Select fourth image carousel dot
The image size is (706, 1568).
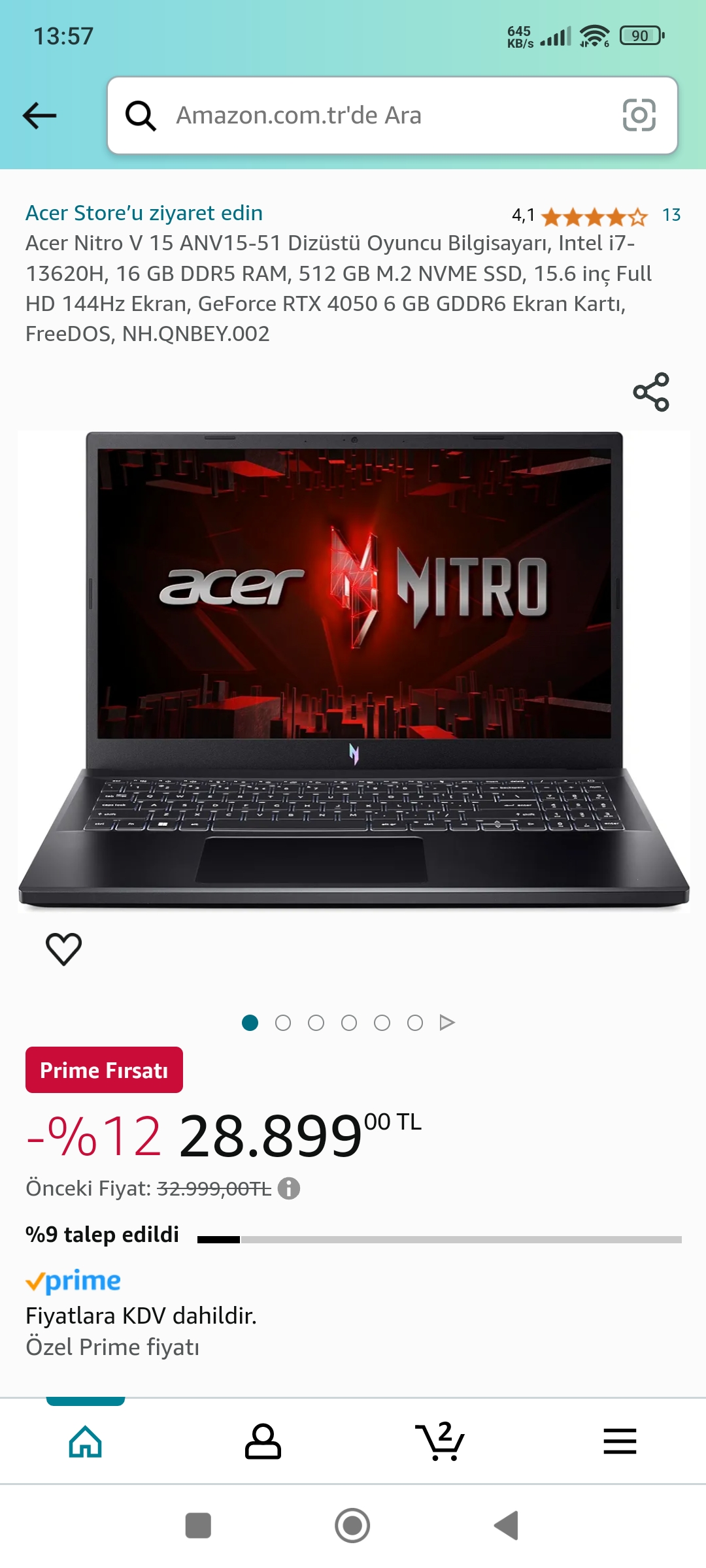[349, 1022]
